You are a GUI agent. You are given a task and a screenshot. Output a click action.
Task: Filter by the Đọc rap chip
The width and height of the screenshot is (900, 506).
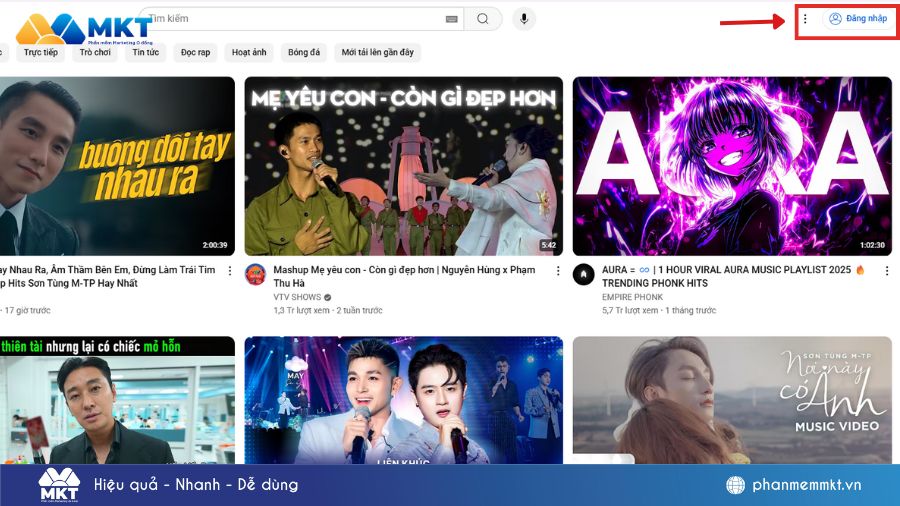[196, 53]
